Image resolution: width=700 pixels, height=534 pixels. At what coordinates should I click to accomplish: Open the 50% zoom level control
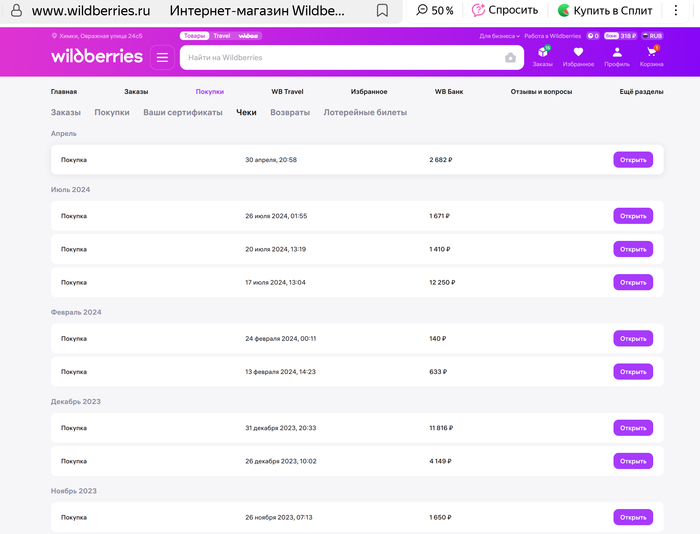point(435,11)
